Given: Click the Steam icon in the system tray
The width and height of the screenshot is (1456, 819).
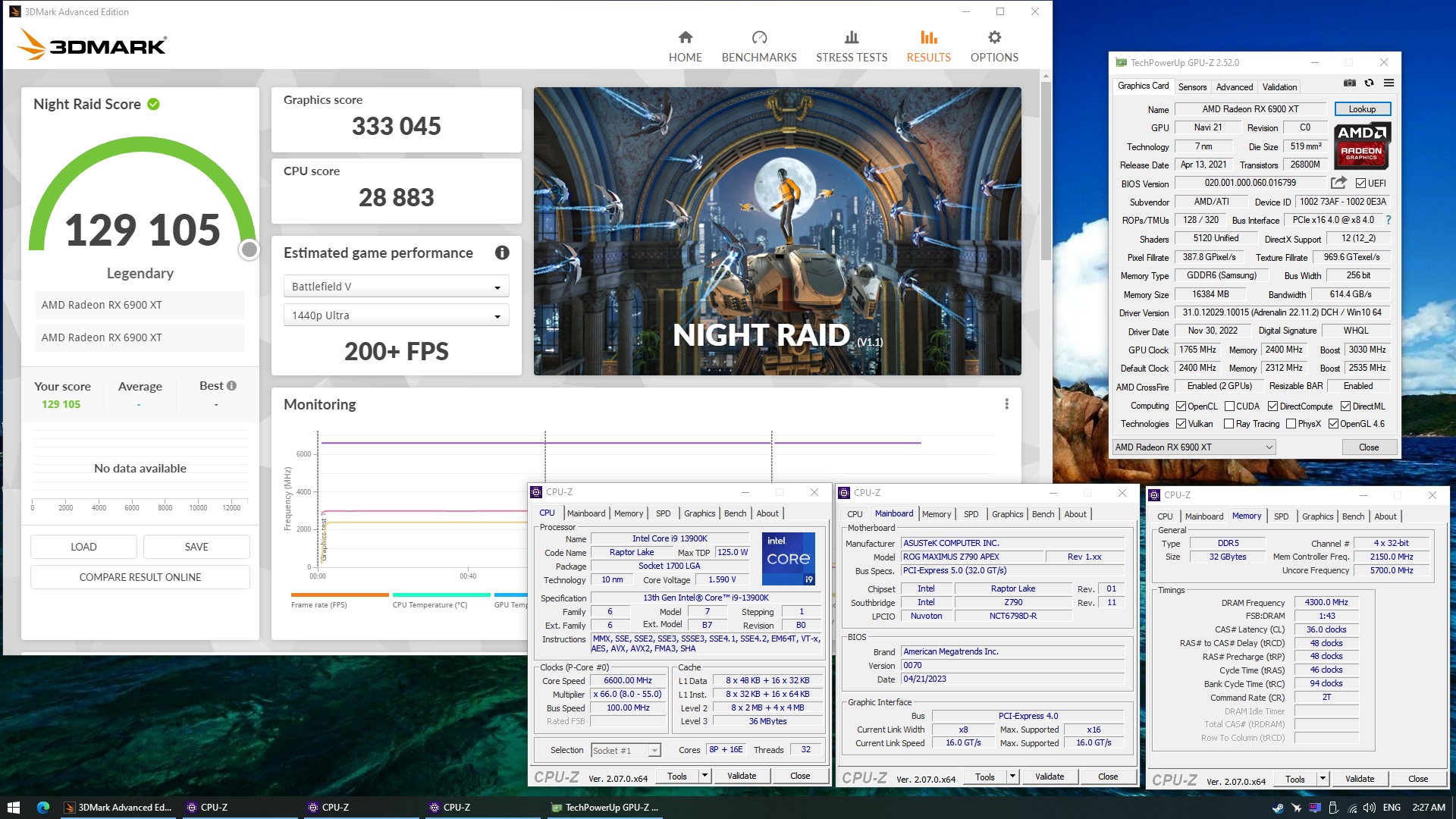Looking at the screenshot, I should [1278, 808].
